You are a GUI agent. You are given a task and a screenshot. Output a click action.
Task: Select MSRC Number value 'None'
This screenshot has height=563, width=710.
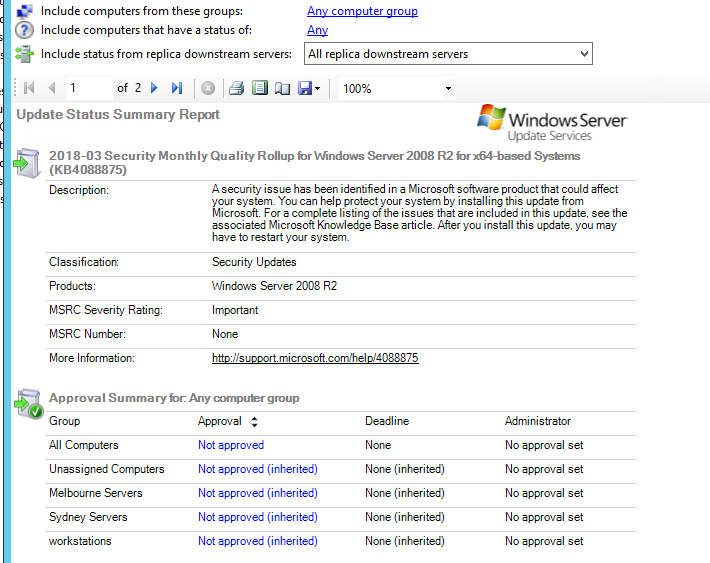[x=225, y=334]
